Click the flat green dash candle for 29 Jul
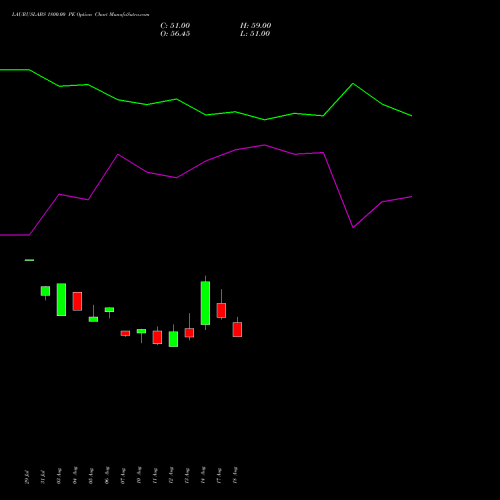Screen dimensions: 500x500 click(x=29, y=260)
